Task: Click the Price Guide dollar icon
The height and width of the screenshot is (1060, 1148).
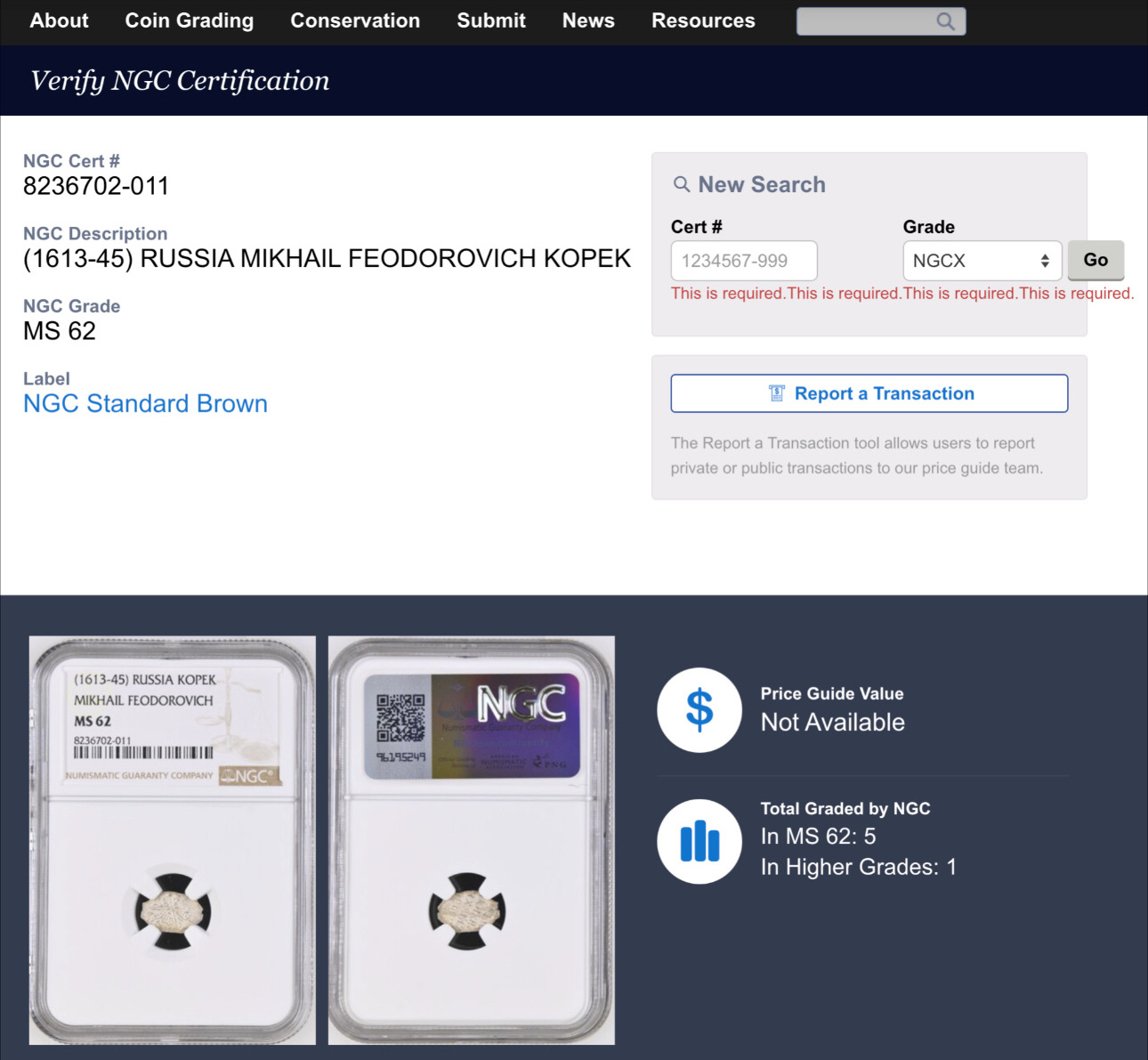Action: click(699, 710)
